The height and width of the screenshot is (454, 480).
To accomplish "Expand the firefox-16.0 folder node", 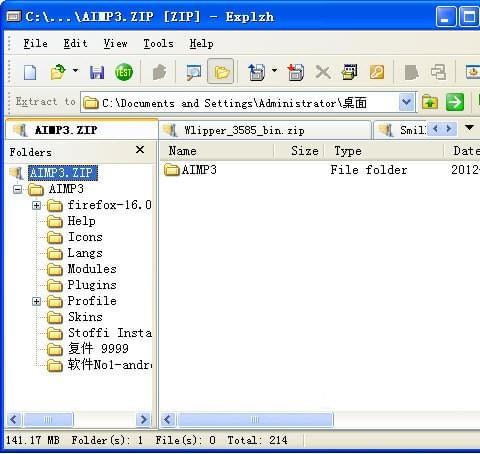I will pos(36,205).
